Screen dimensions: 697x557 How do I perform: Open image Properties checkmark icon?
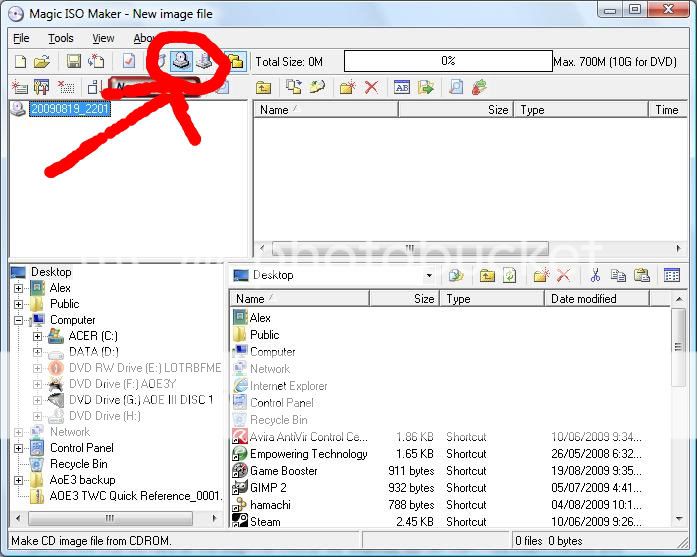129,61
